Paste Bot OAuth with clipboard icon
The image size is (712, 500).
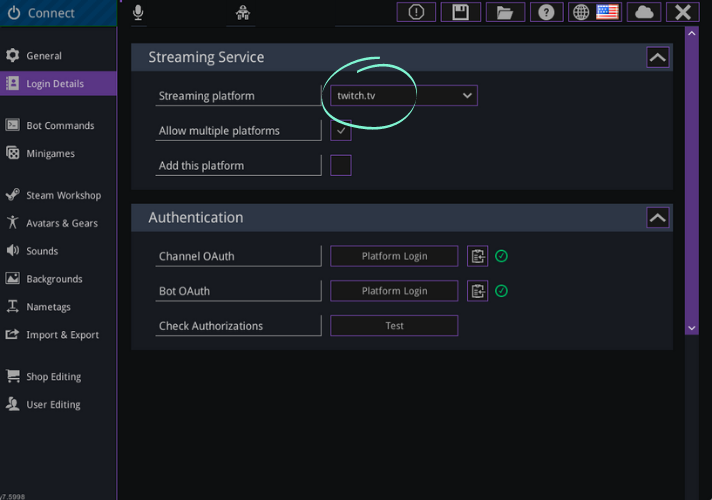(478, 291)
